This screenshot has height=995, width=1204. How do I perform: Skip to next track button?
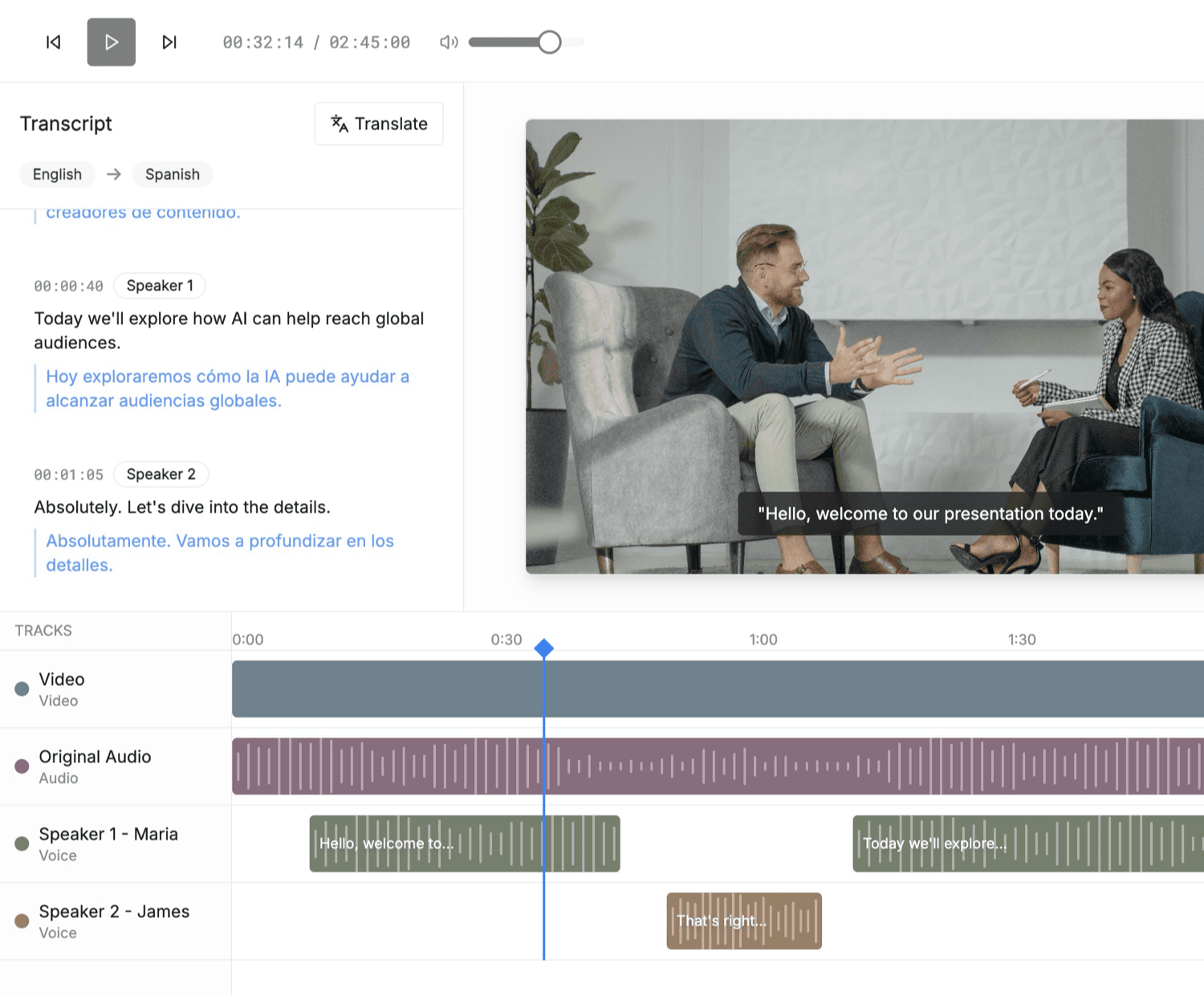pyautogui.click(x=169, y=43)
